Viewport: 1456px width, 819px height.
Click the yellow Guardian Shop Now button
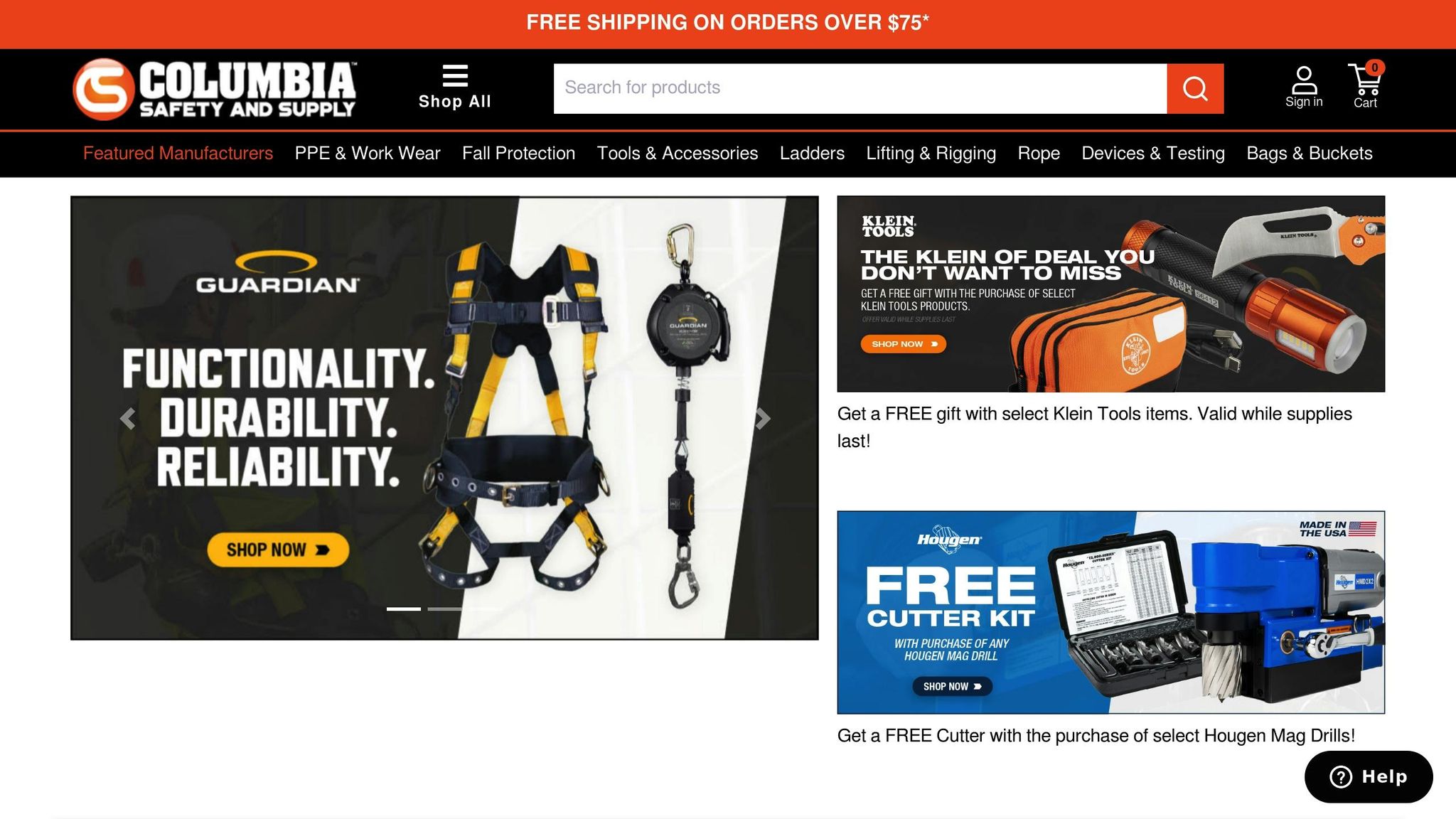(278, 550)
